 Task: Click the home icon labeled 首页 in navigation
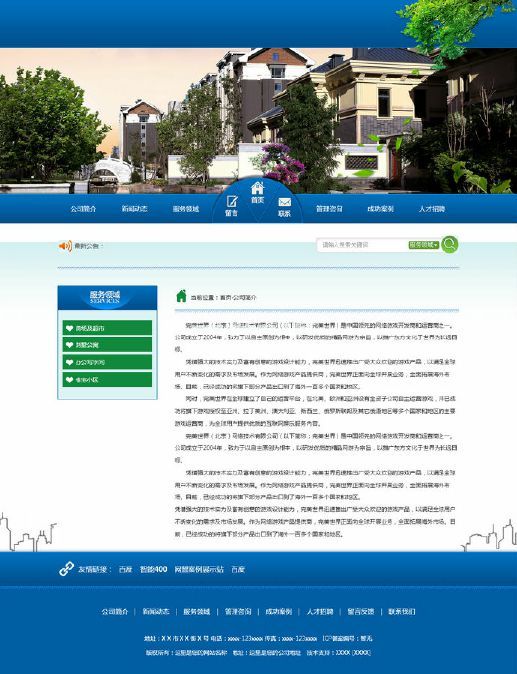click(257, 188)
